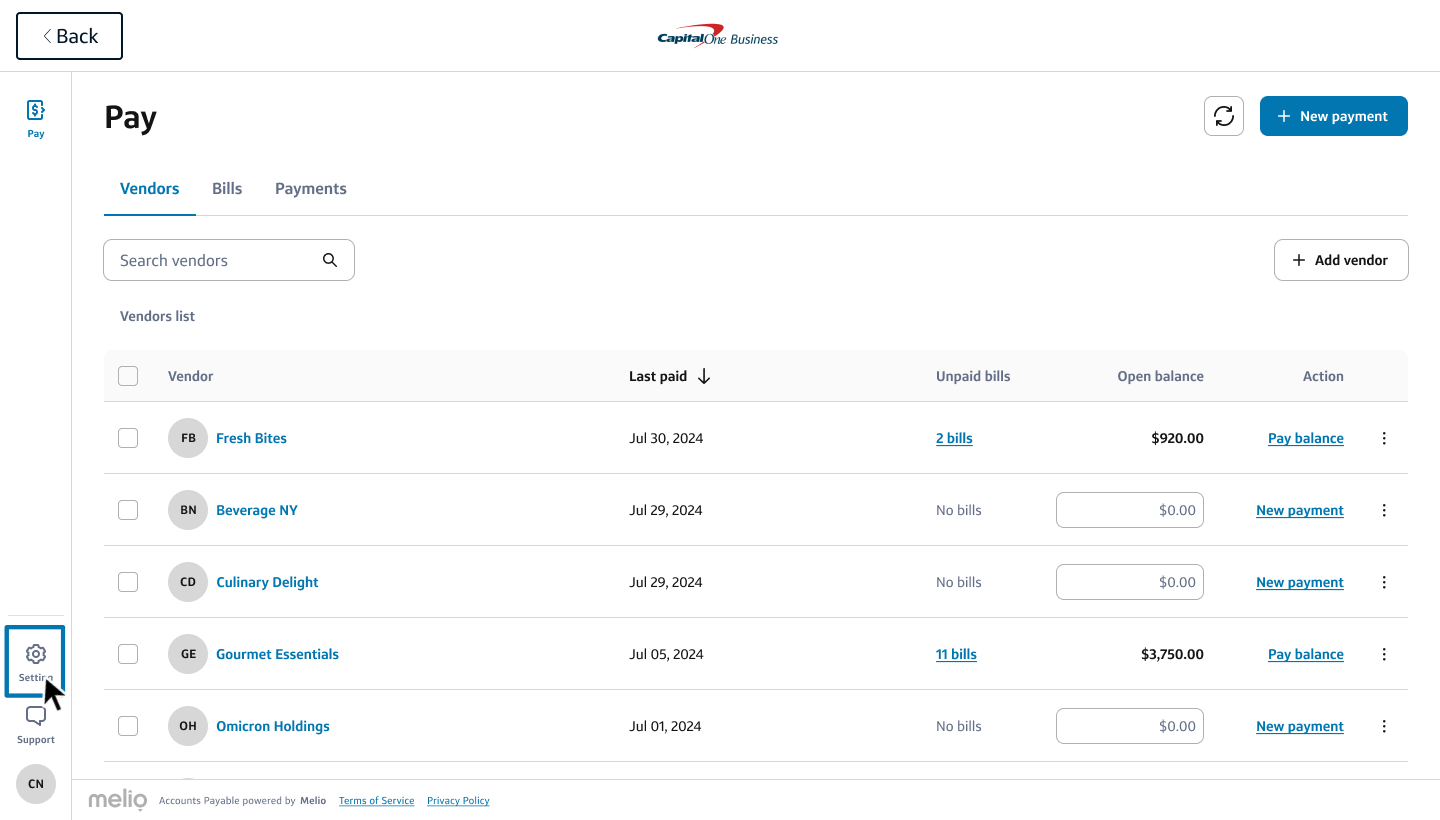Screen dimensions: 1440x820
Task: Click the FB avatar for Fresh Bites
Action: pyautogui.click(x=188, y=438)
